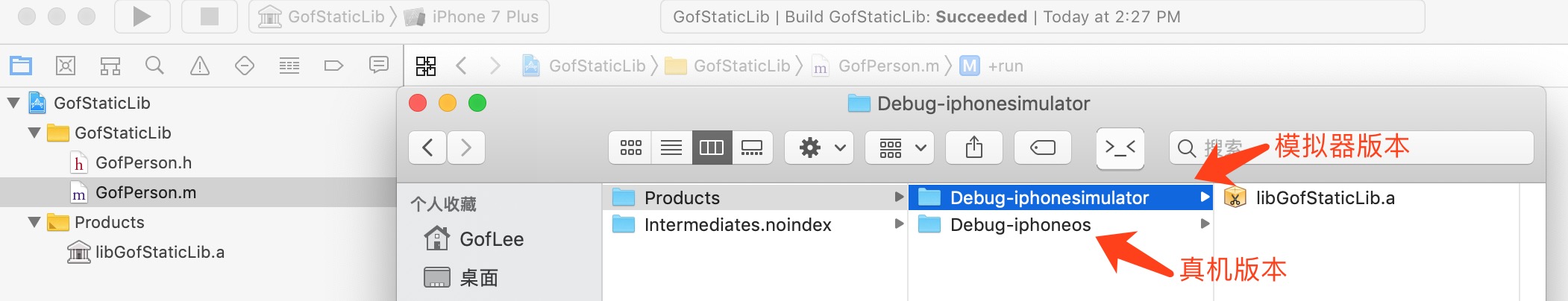1568x301 pixels.
Task: Collapse the Products group disclosure triangle
Action: click(x=34, y=222)
